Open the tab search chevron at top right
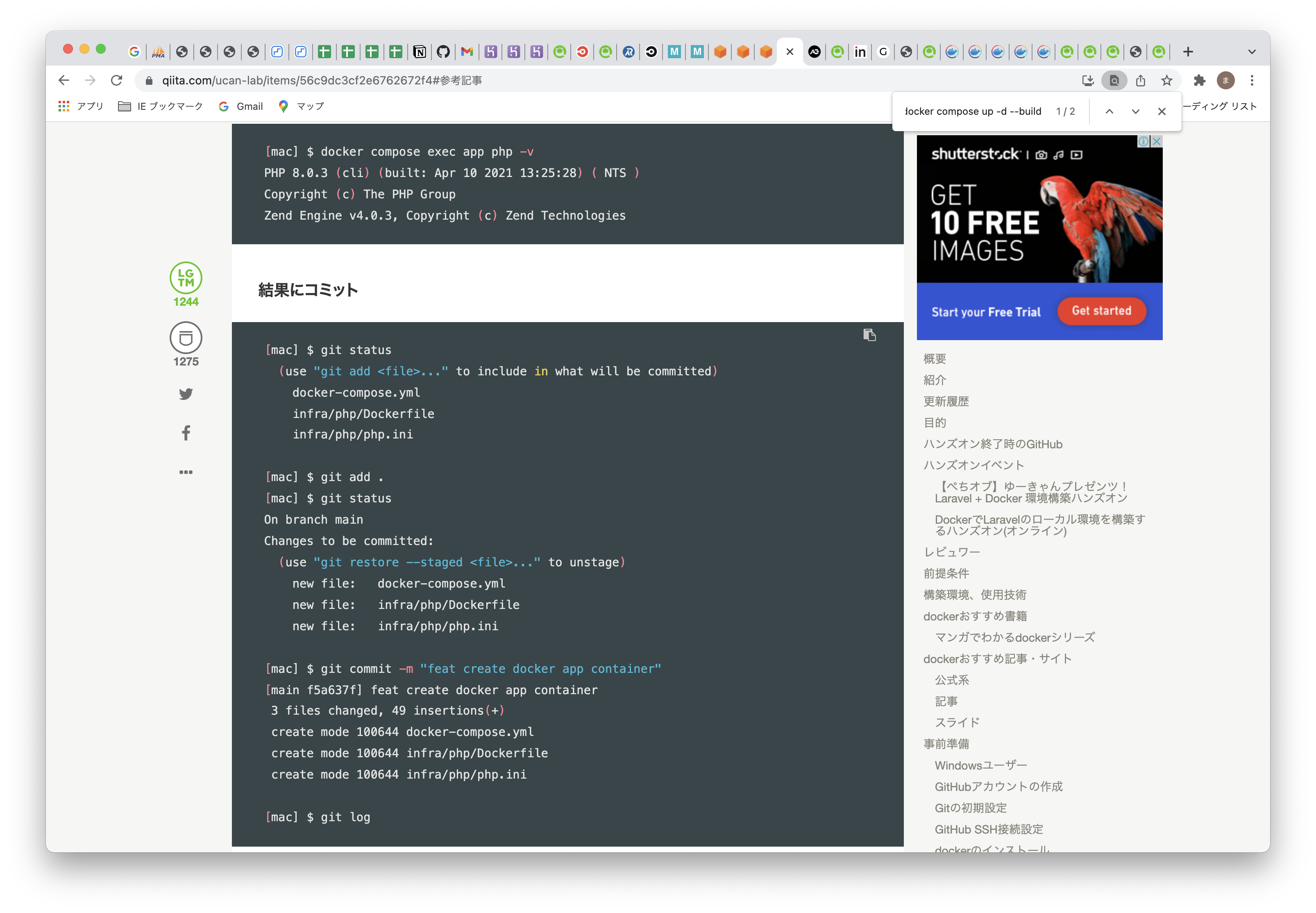1316x913 pixels. (x=1252, y=51)
